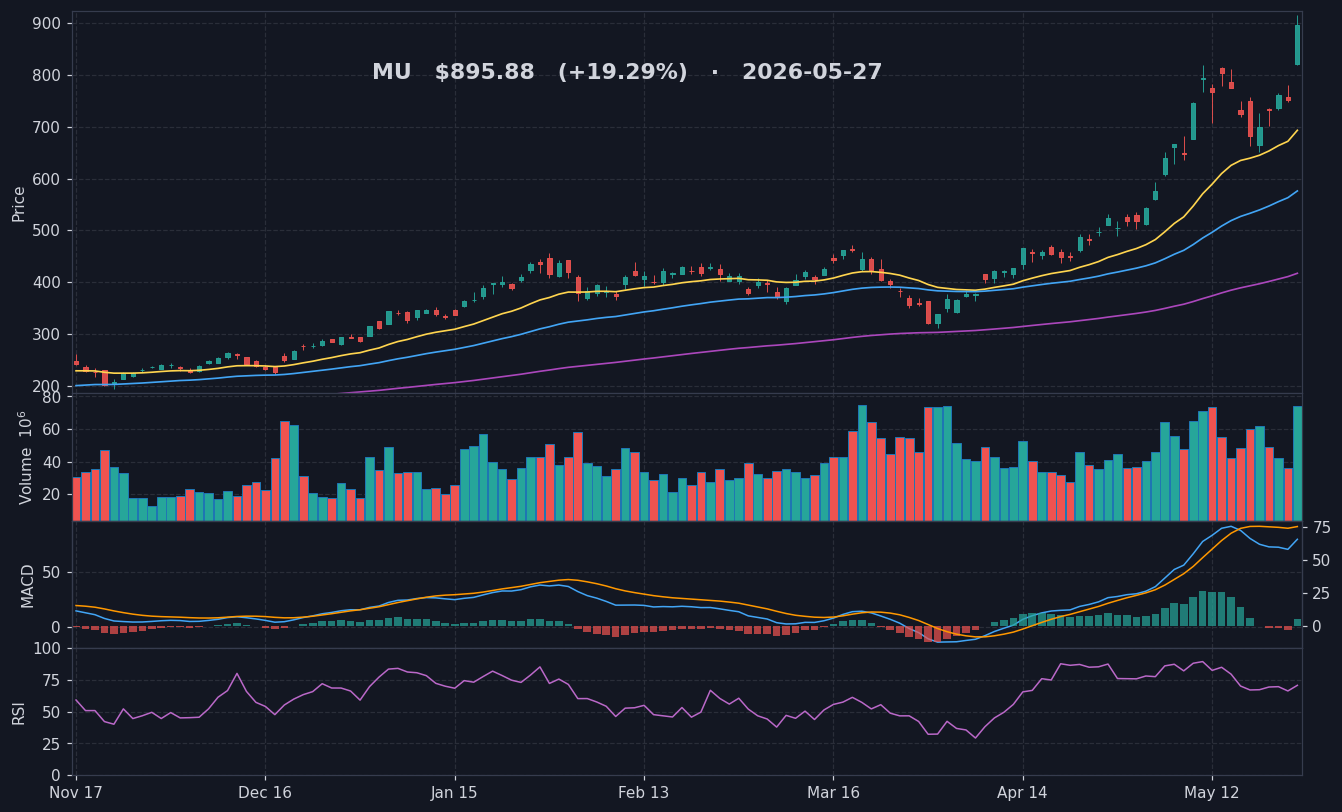
Task: Click the 900 price tick label
Action: click(x=46, y=24)
